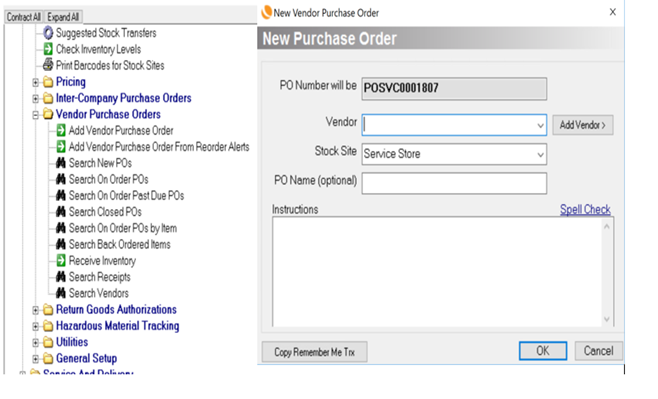Click the binoculars icon next to Search Vendors

61,293
